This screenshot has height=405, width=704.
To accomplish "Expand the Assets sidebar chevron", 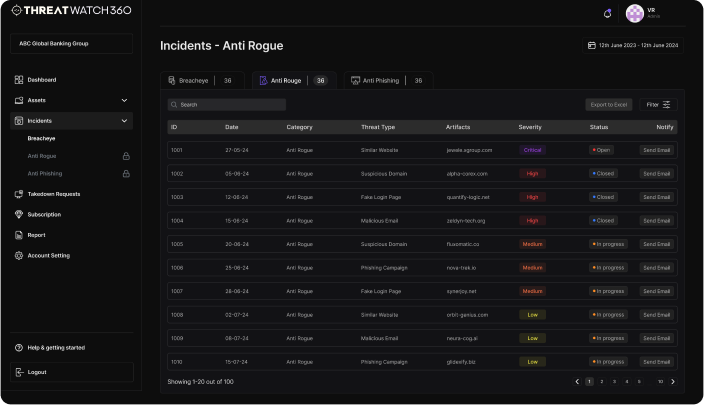I will click(124, 100).
